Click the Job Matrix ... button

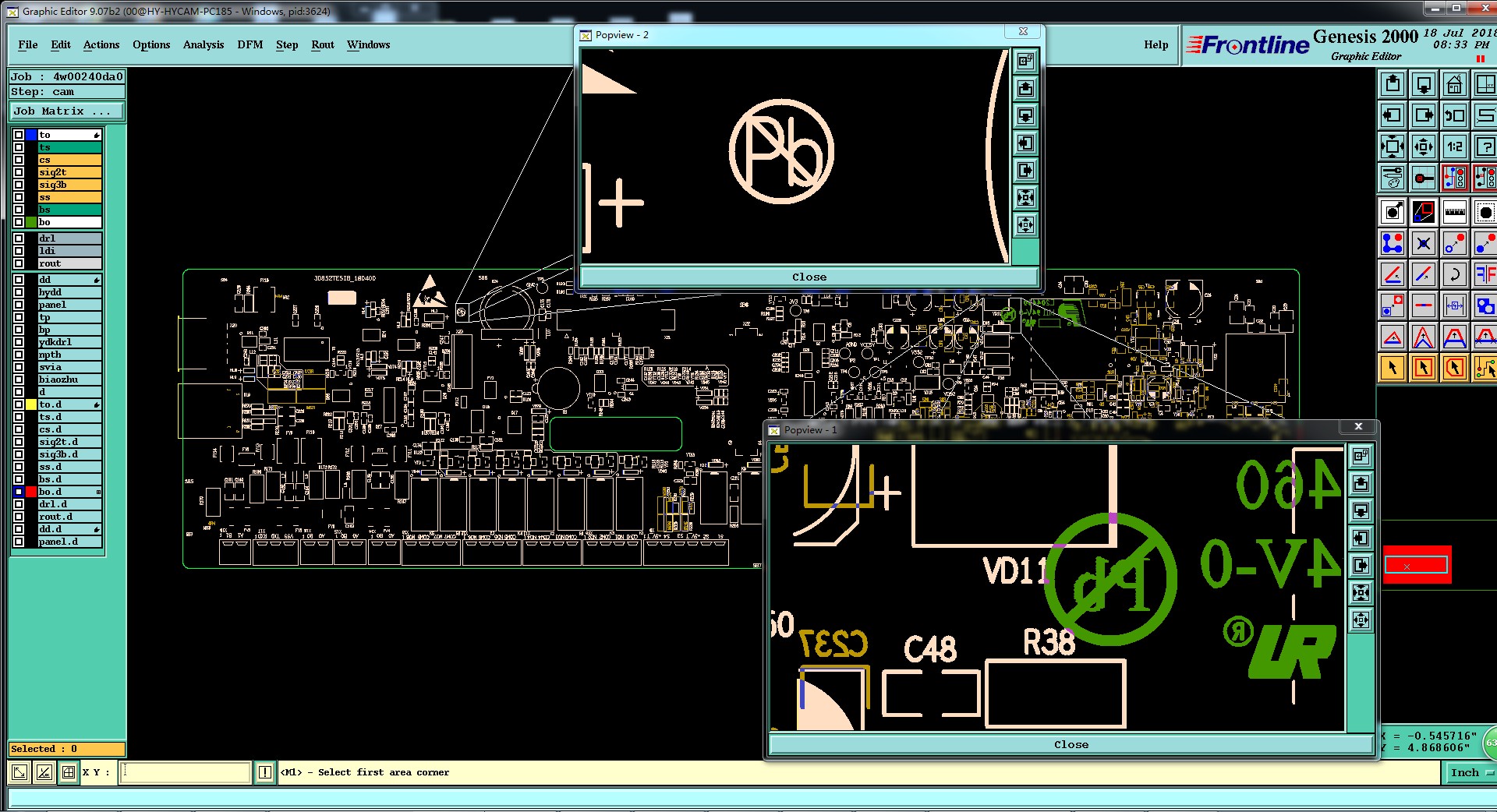[66, 111]
